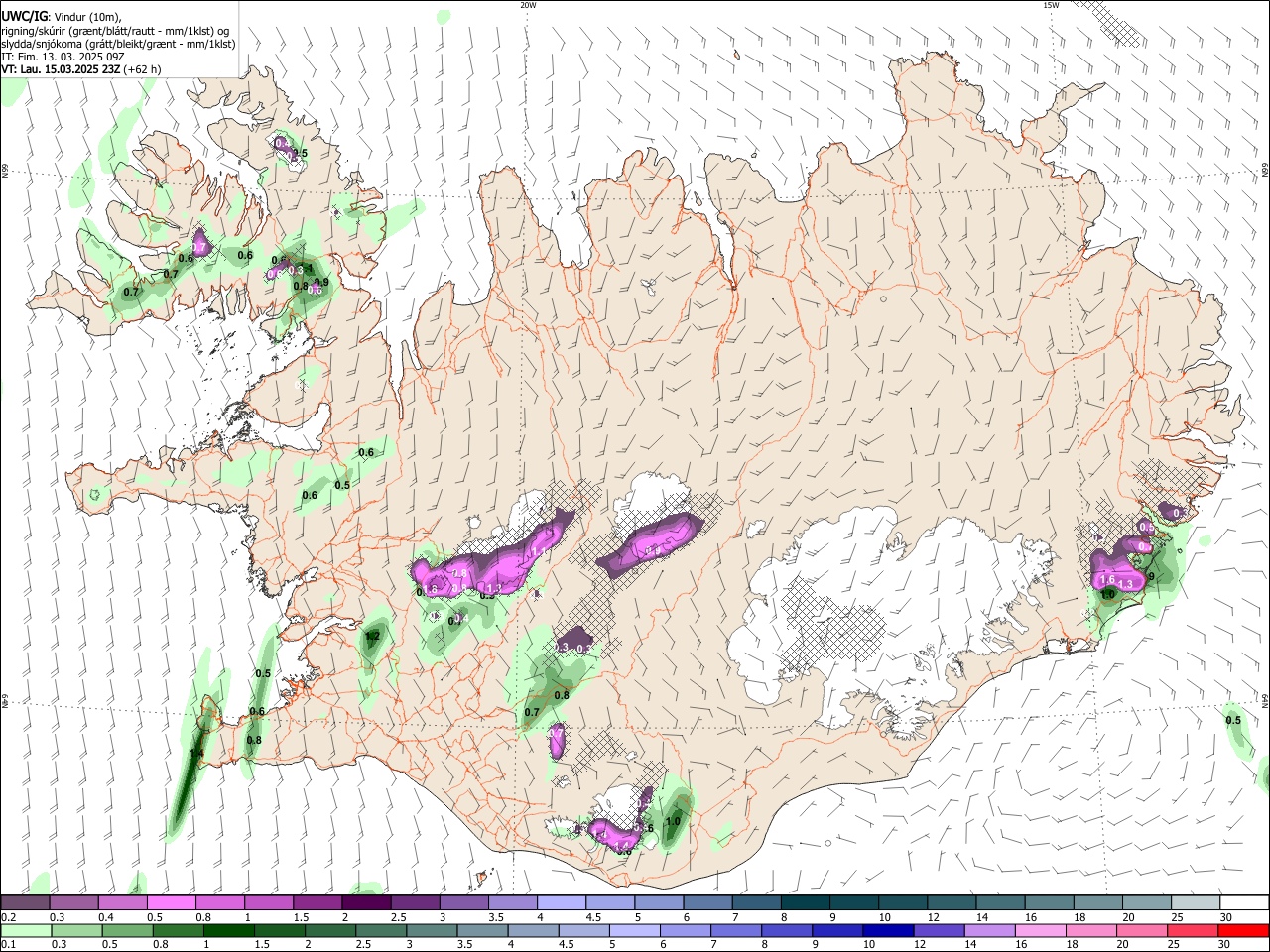Select the 'rigning/skúrir' legend description line

(x=114, y=31)
